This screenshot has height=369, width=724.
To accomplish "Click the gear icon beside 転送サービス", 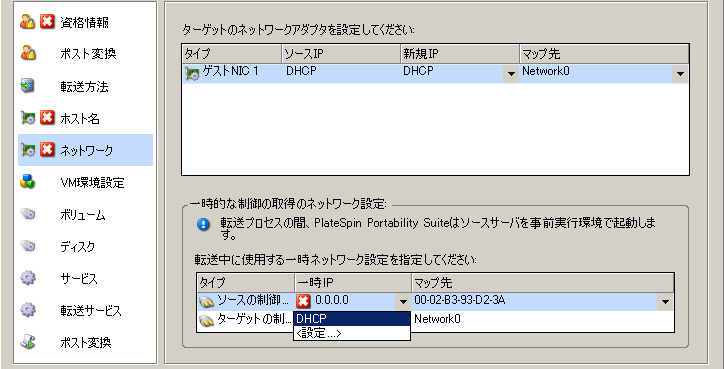I will [28, 309].
